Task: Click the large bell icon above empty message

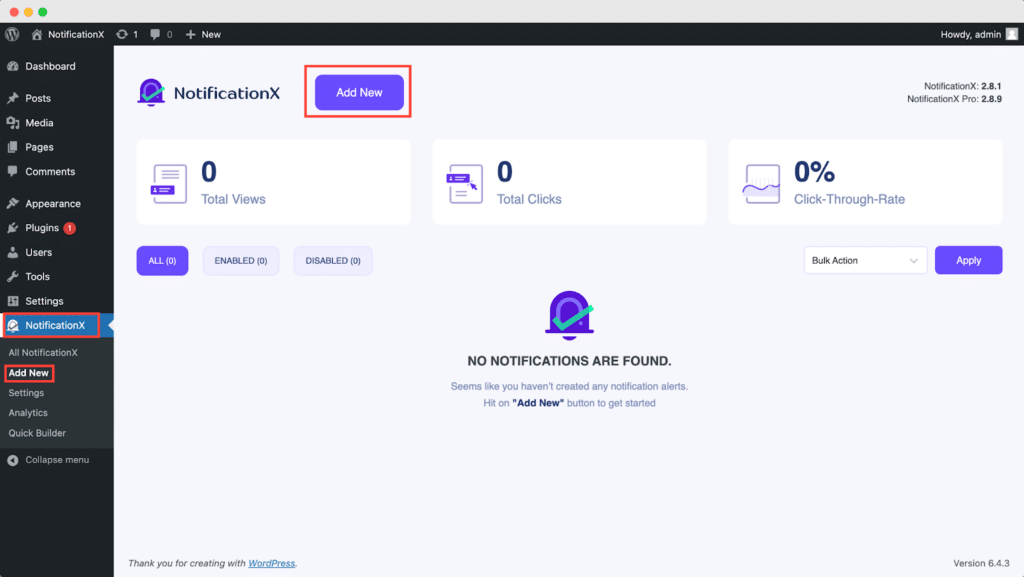Action: [569, 315]
